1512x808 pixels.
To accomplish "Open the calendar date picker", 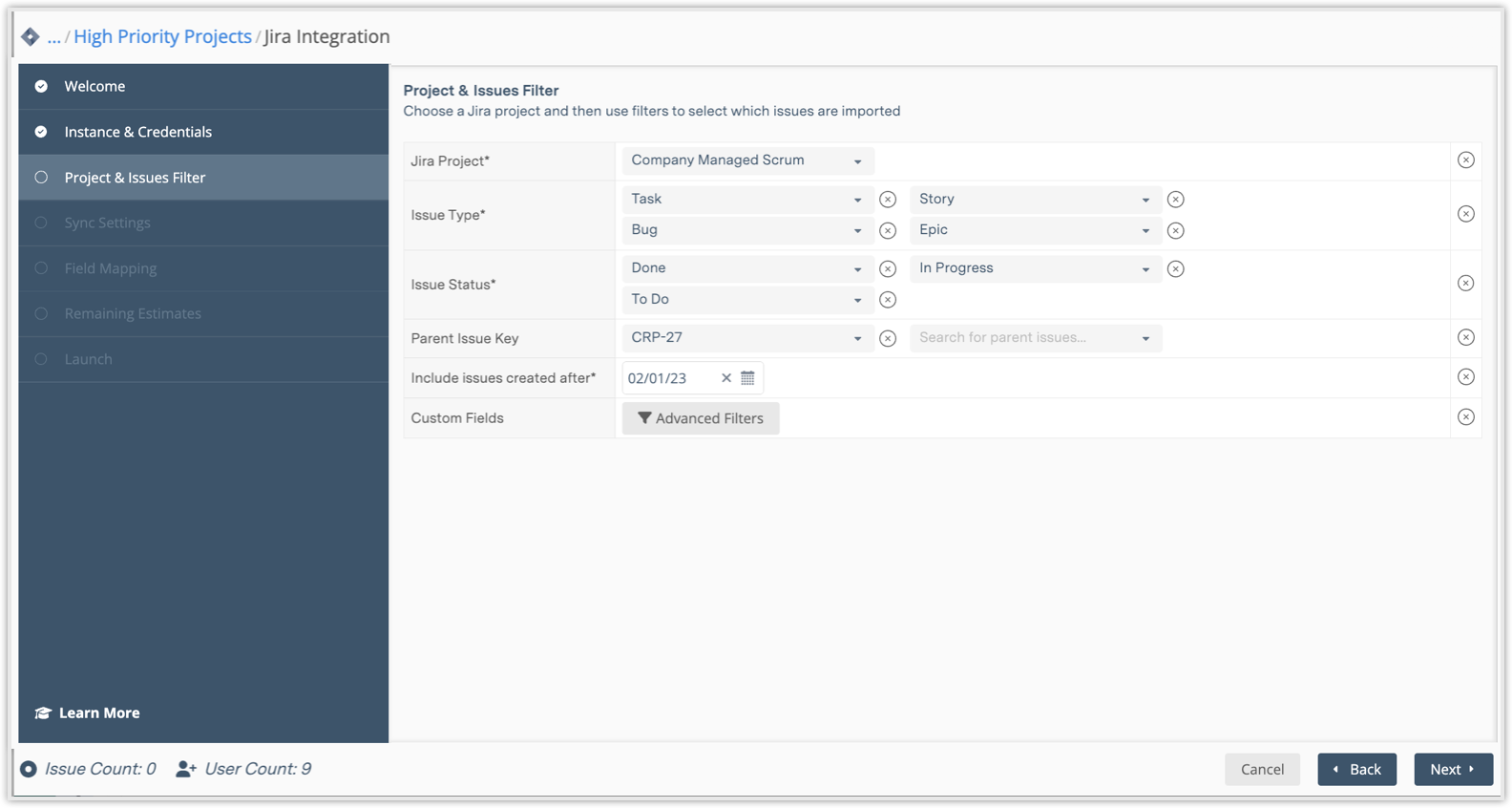I will [x=747, y=378].
